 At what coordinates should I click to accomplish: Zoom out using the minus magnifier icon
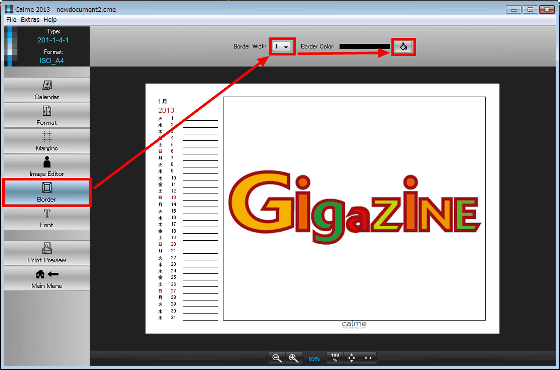point(277,358)
